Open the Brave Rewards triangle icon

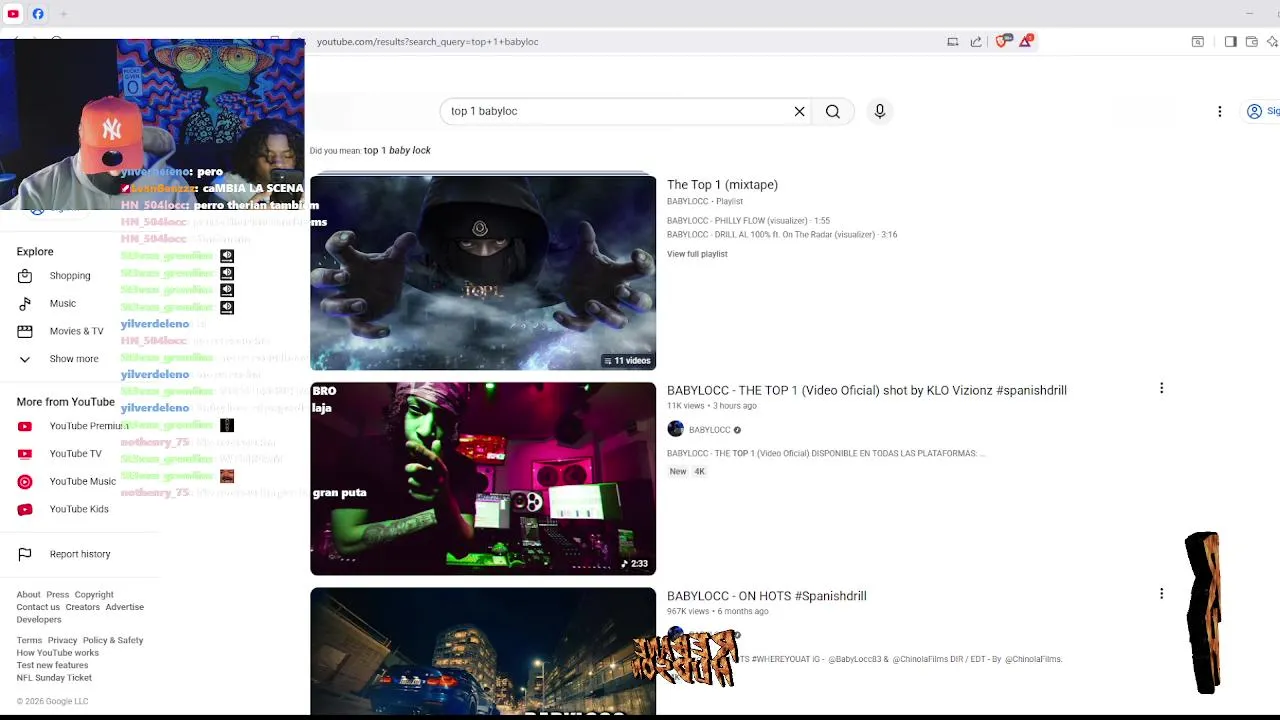1026,41
